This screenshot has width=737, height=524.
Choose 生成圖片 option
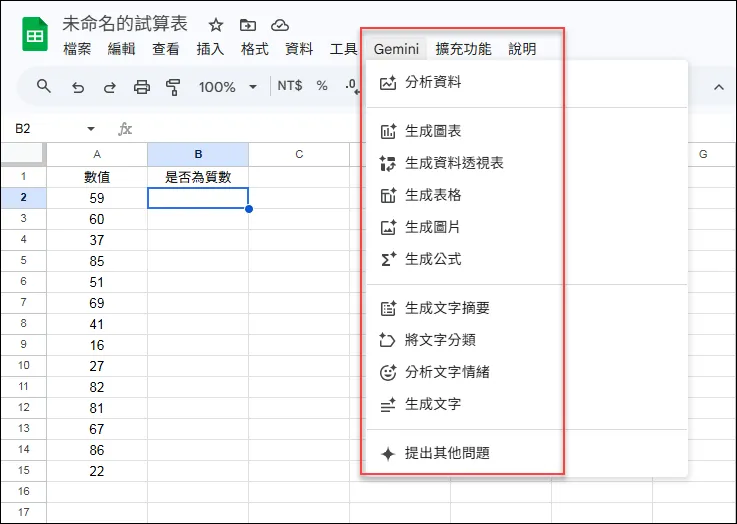[526, 227]
